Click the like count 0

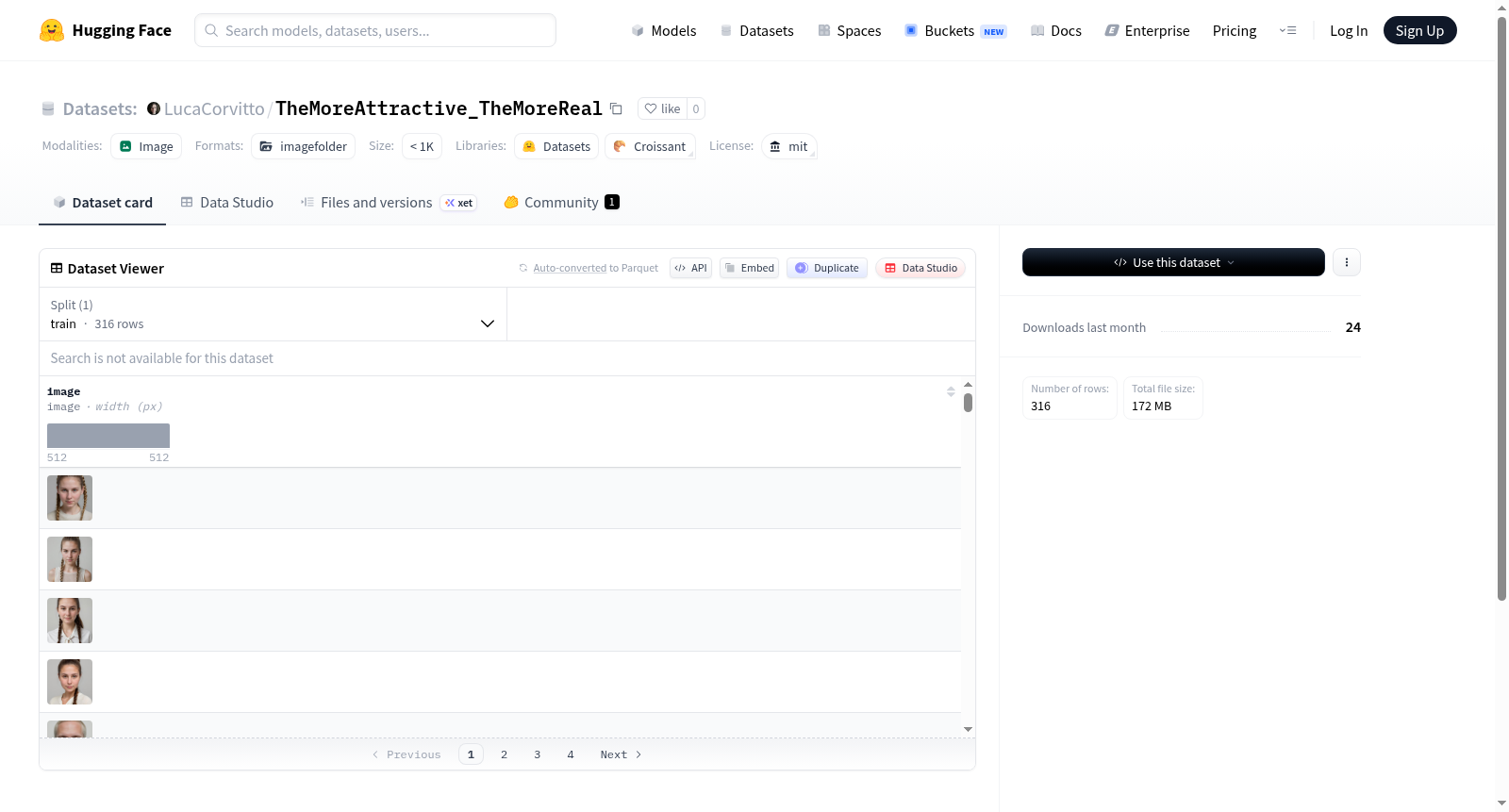[x=696, y=108]
